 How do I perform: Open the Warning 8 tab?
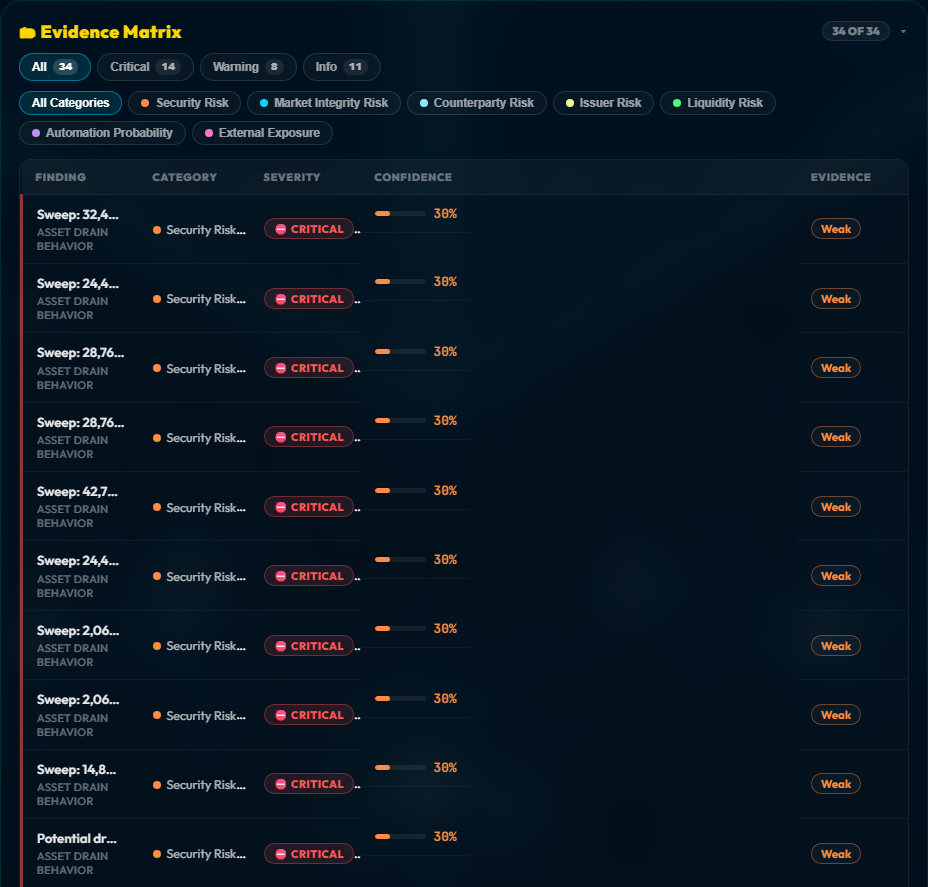click(x=248, y=67)
